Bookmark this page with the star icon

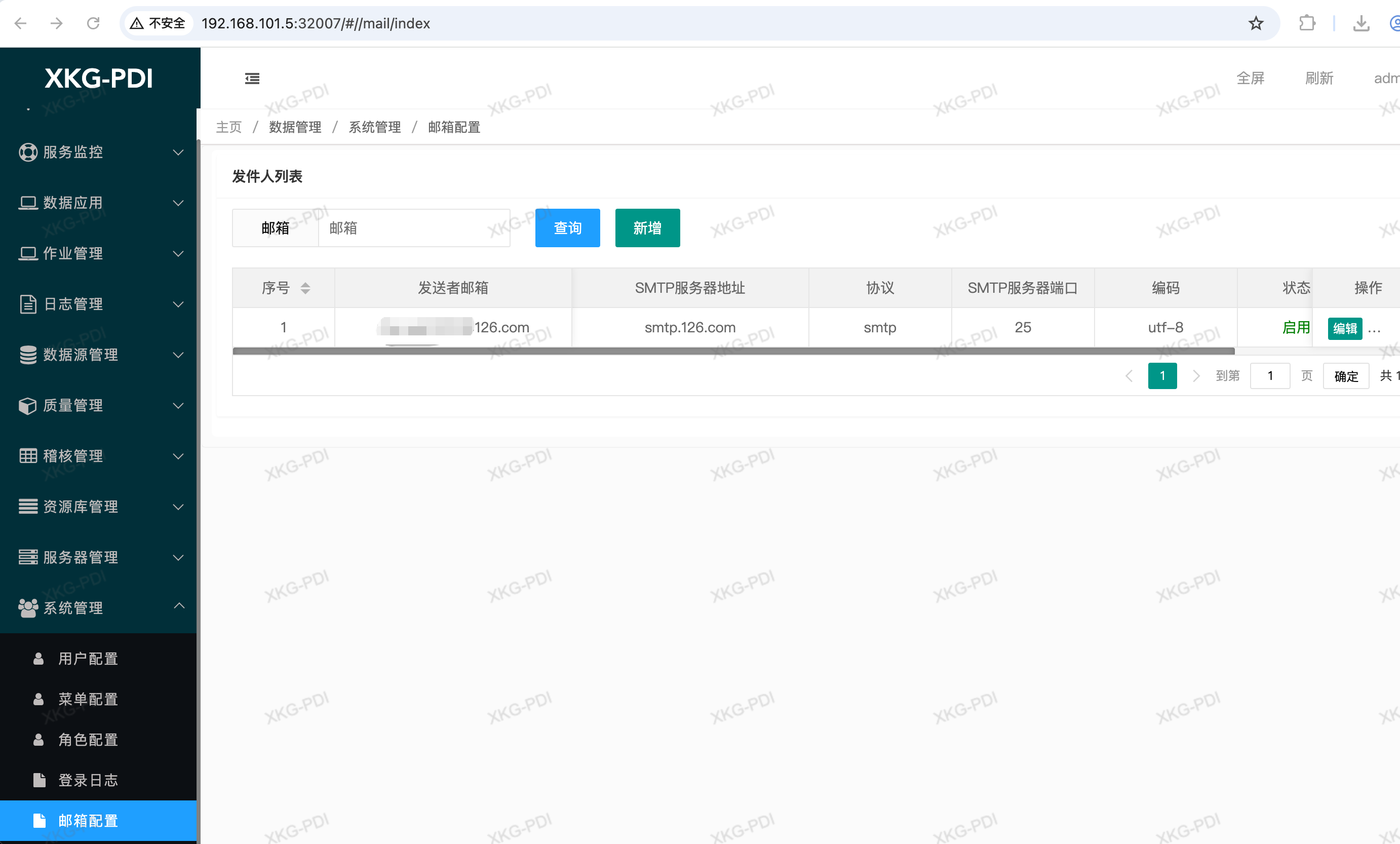[1256, 23]
